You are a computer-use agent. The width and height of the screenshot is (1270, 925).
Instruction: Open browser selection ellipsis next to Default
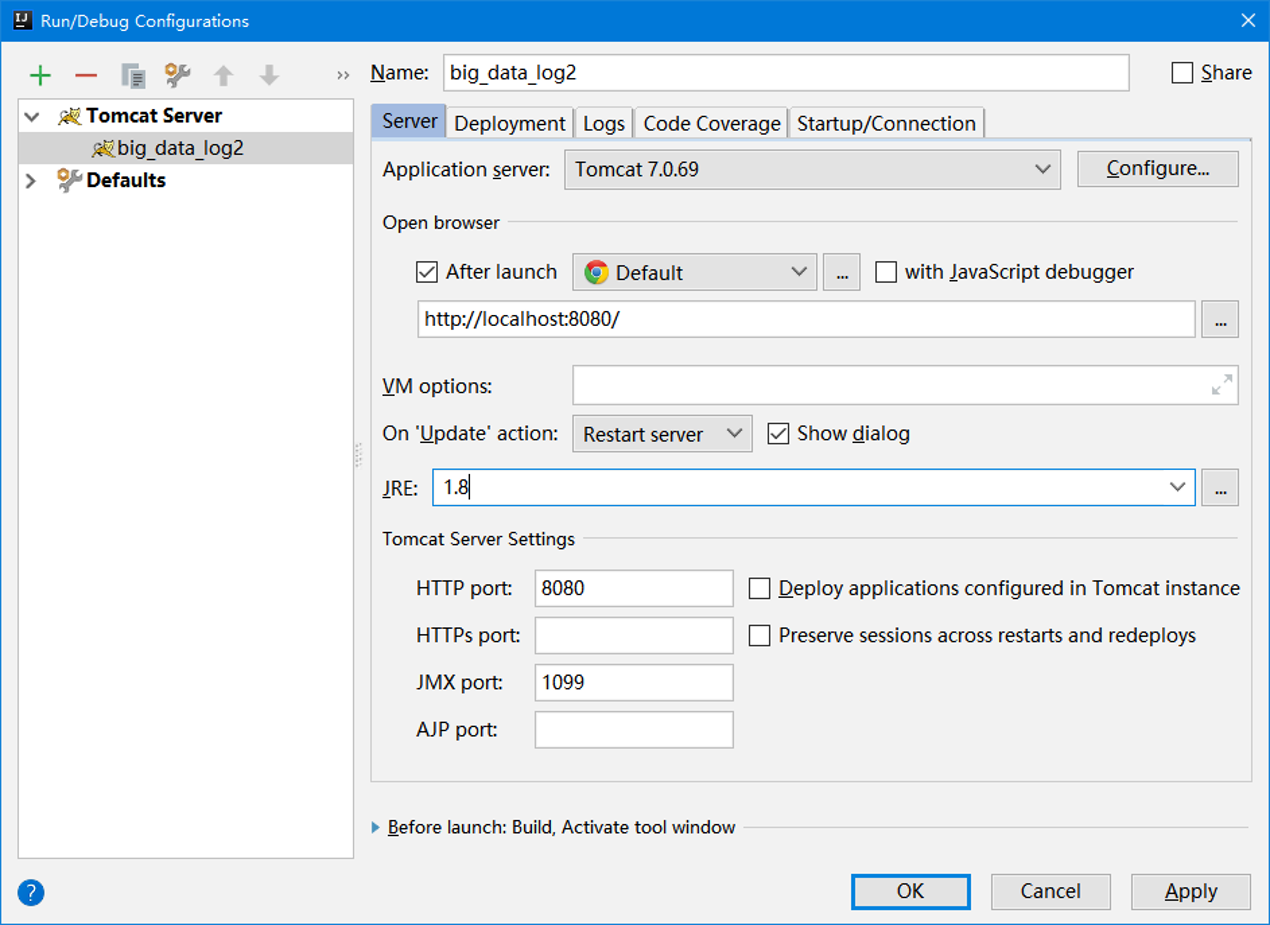click(x=841, y=272)
